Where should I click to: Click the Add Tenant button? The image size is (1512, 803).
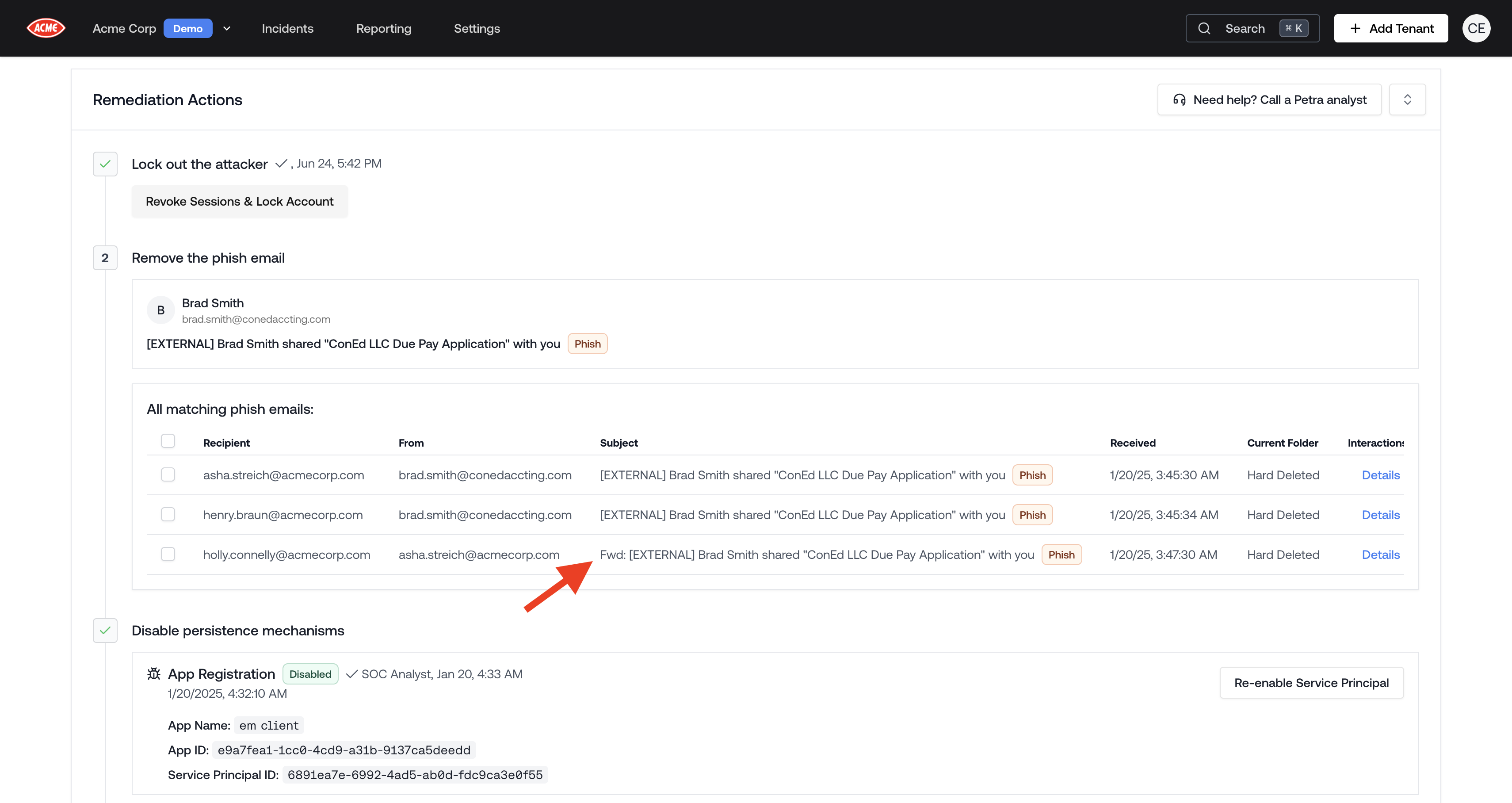[x=1390, y=28]
